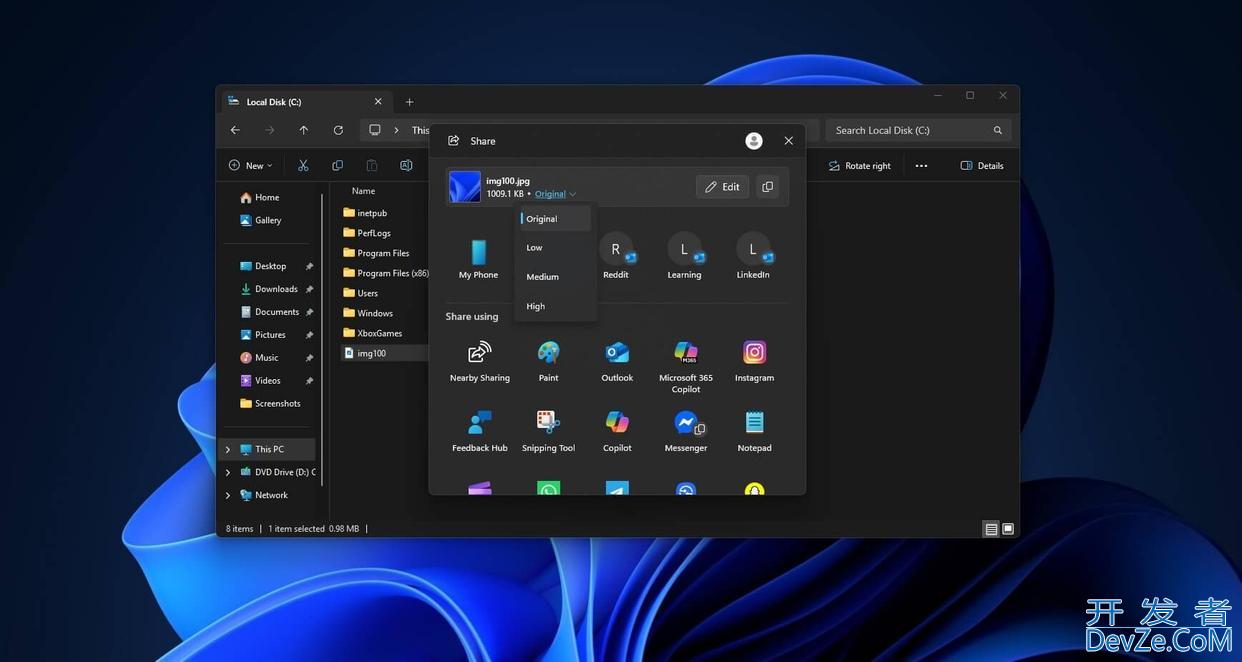The height and width of the screenshot is (662, 1242).
Task: Select the Program Files (x86) folder
Action: click(x=386, y=274)
